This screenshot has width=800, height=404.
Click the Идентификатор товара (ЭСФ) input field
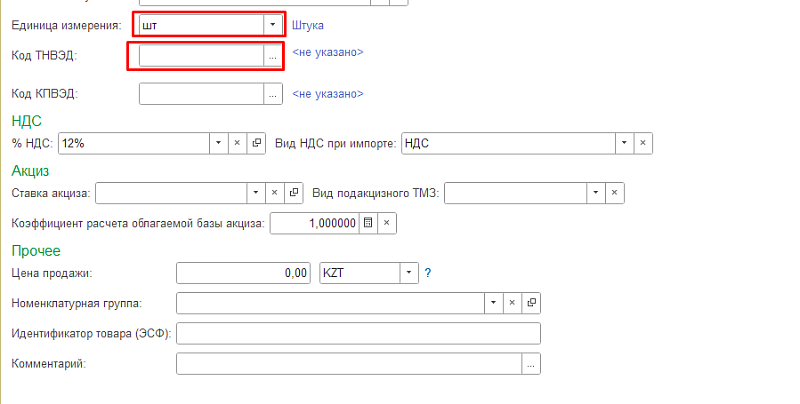[x=357, y=333]
